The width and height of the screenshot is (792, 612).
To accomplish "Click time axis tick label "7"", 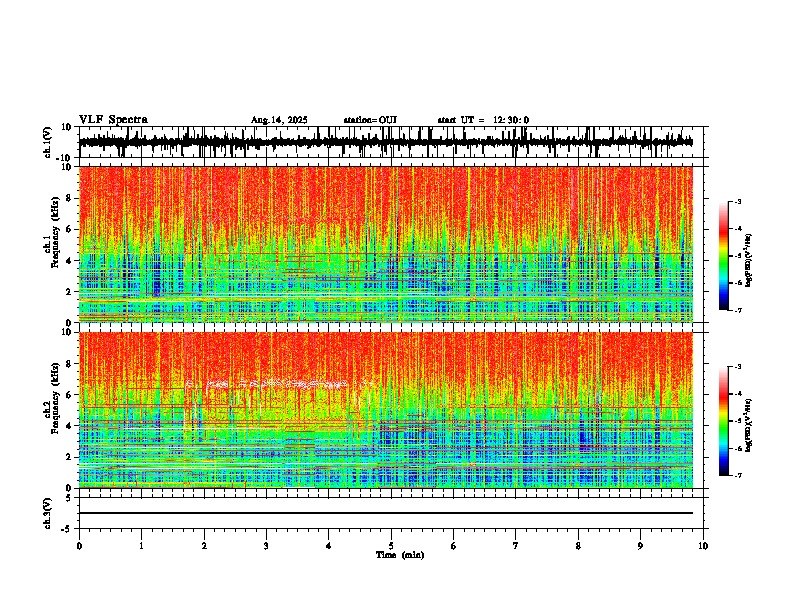I will click(x=516, y=546).
